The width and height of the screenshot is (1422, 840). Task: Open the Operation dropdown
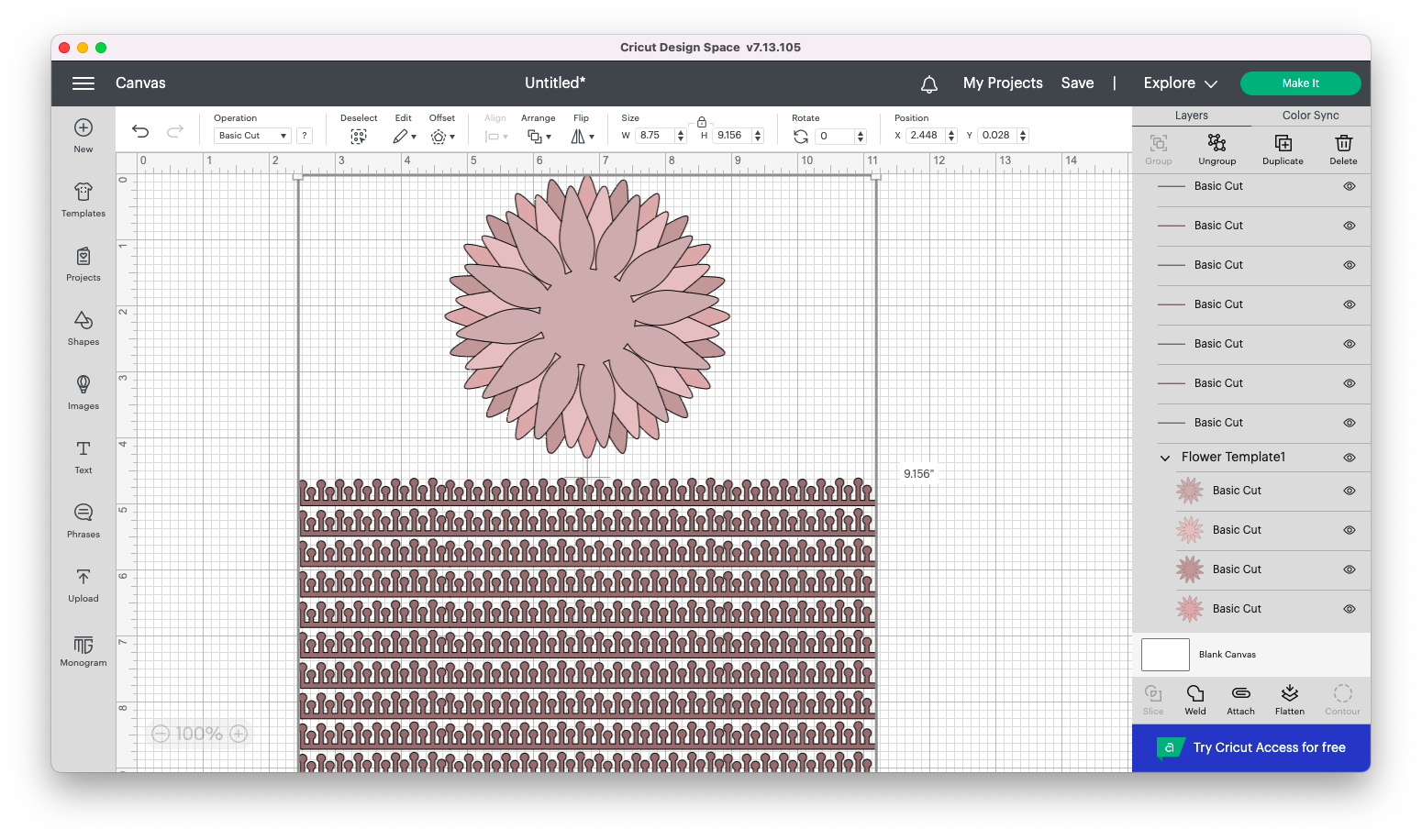tap(251, 135)
